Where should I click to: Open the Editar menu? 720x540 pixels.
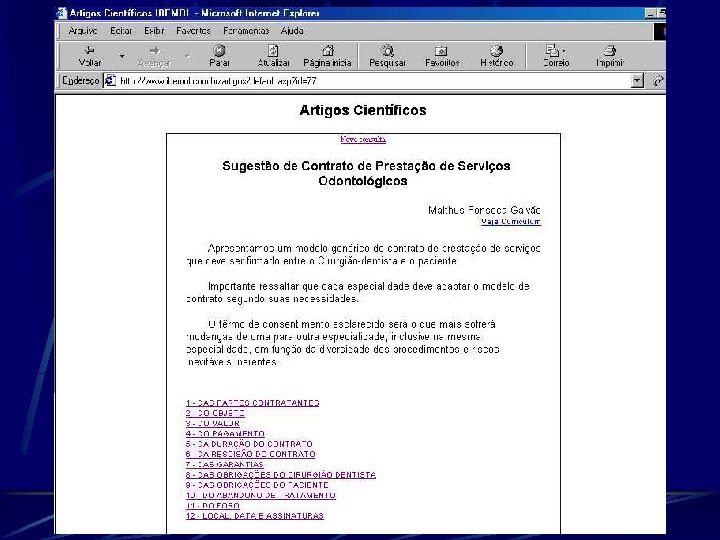(121, 31)
